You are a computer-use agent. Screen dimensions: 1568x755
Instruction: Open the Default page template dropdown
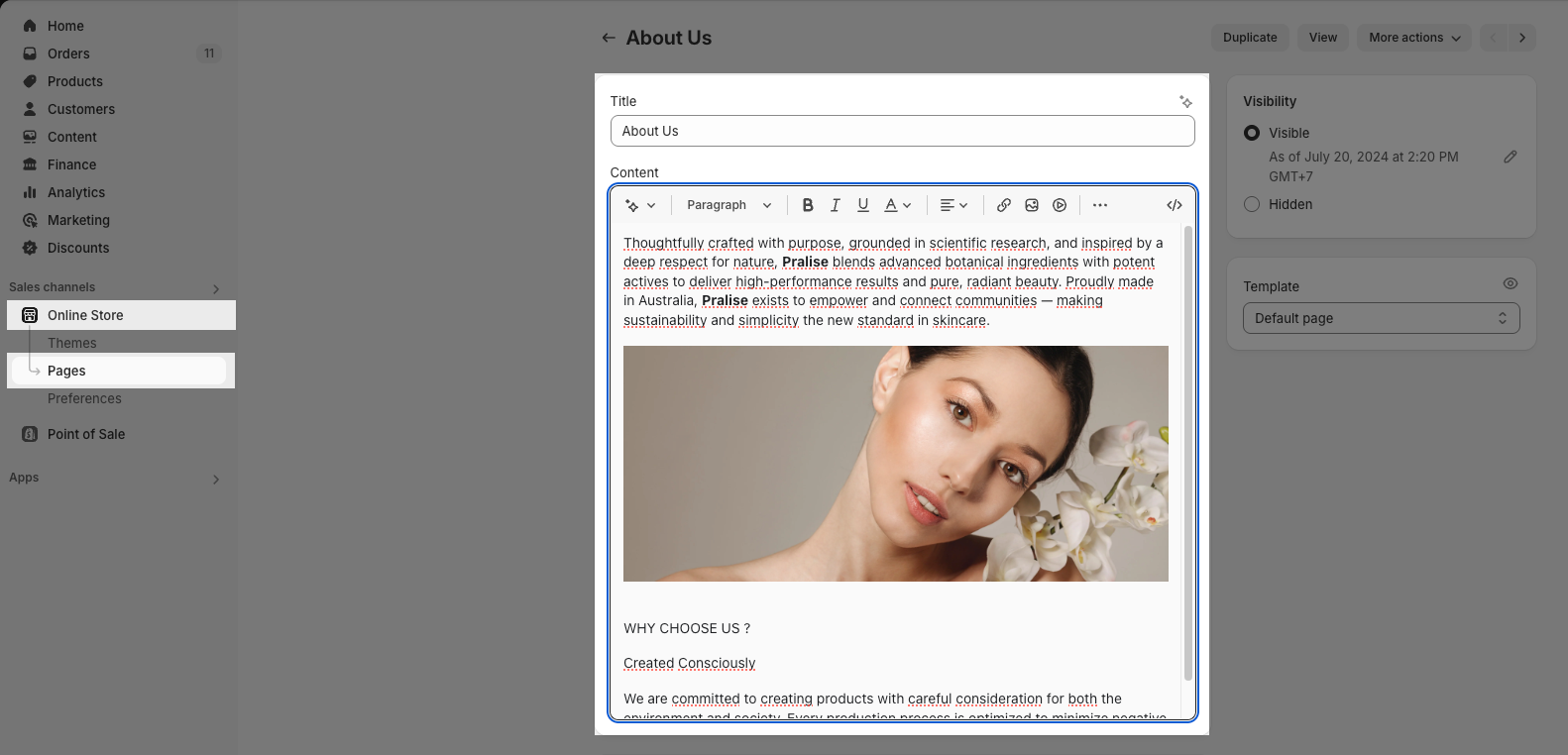coord(1381,318)
